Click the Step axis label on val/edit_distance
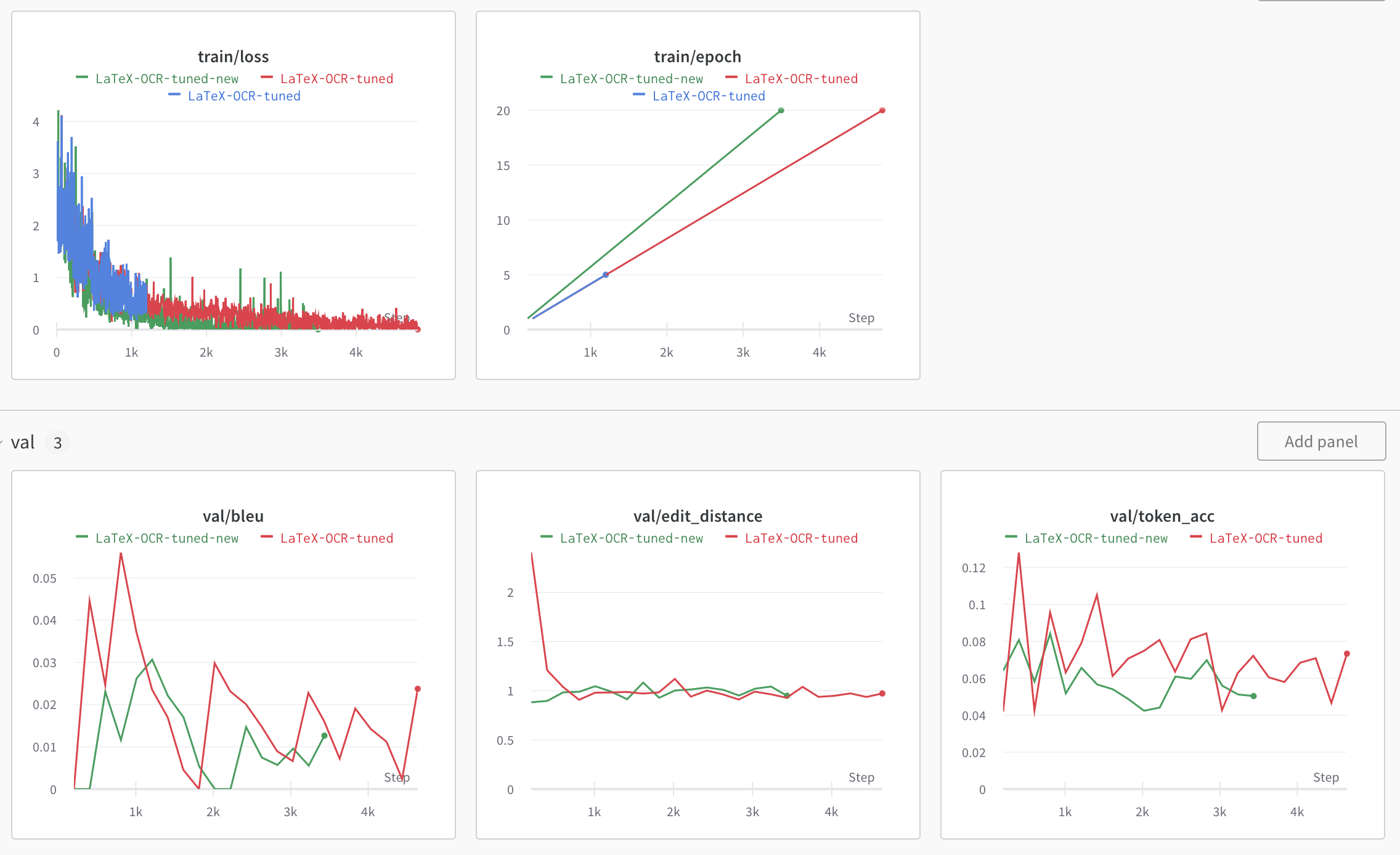The image size is (1400, 855). point(861,777)
